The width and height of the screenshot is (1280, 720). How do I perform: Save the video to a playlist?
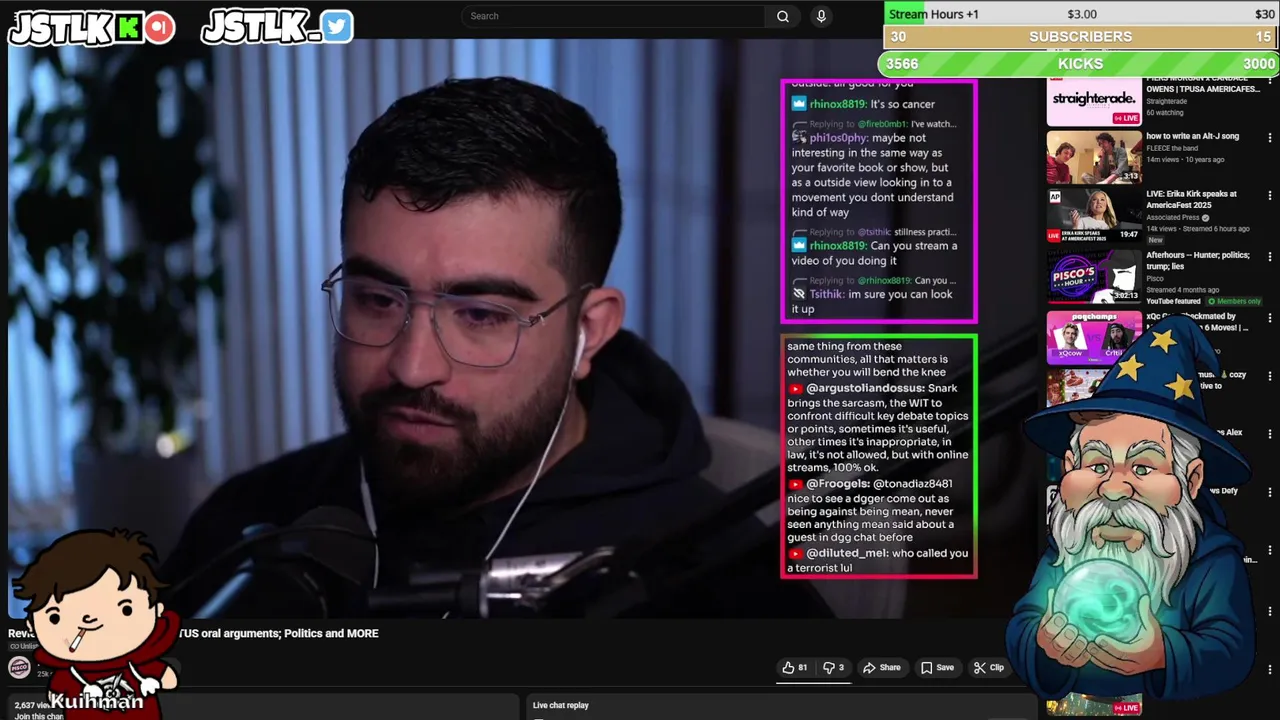coord(937,668)
